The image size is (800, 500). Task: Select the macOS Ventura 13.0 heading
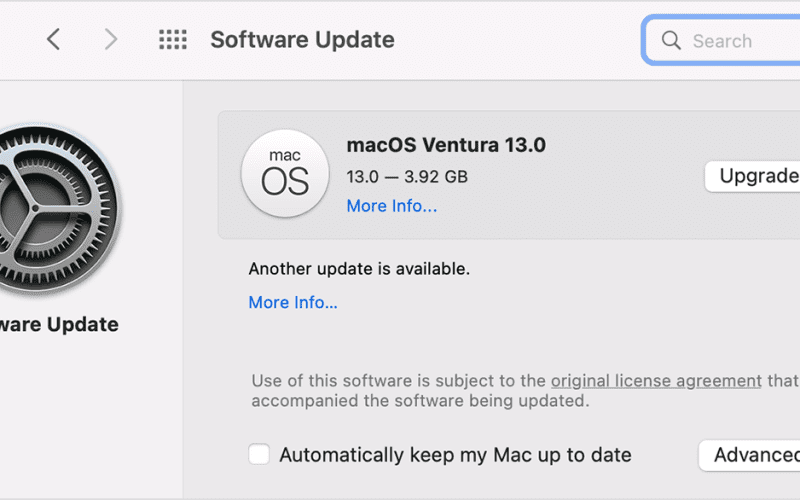pyautogui.click(x=446, y=145)
